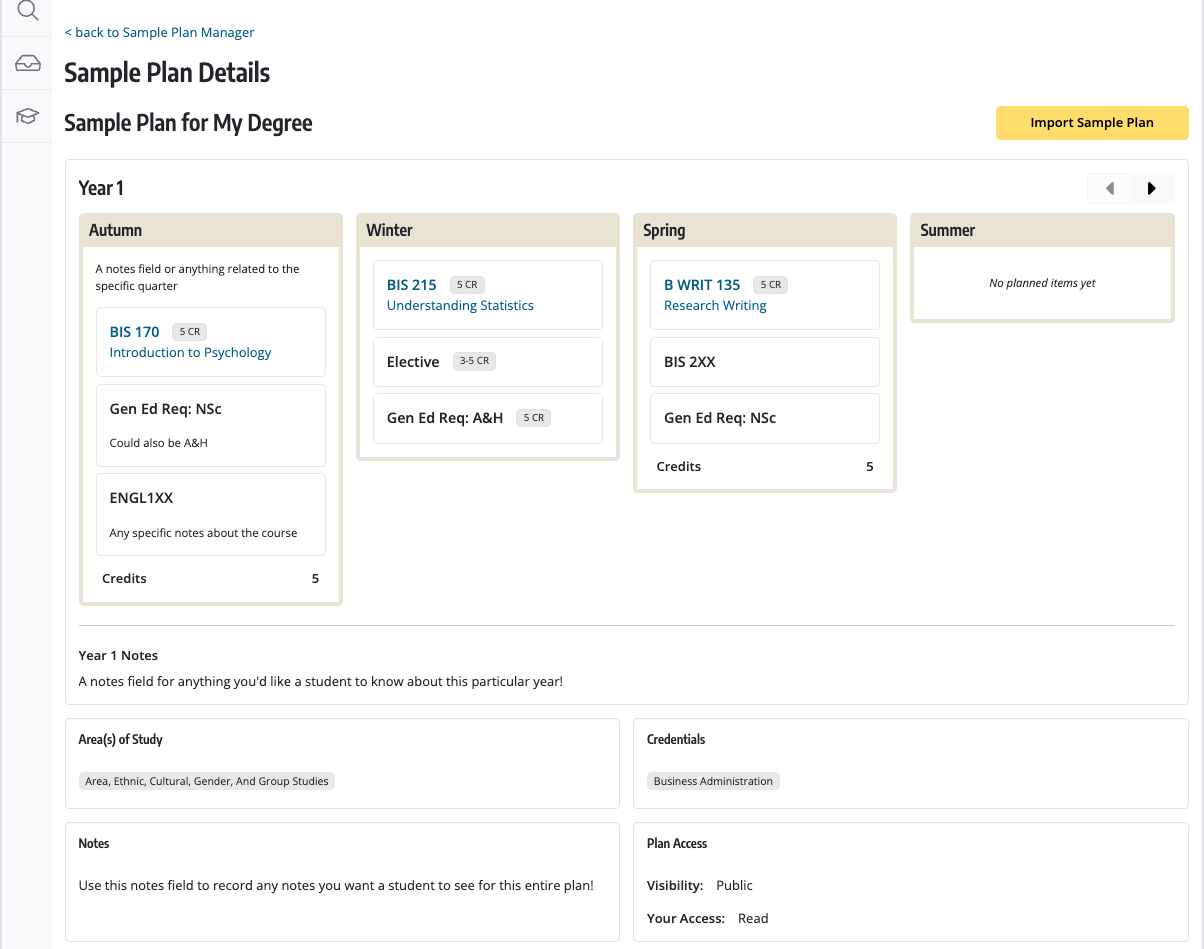Open BIS 215 course link

click(x=412, y=285)
